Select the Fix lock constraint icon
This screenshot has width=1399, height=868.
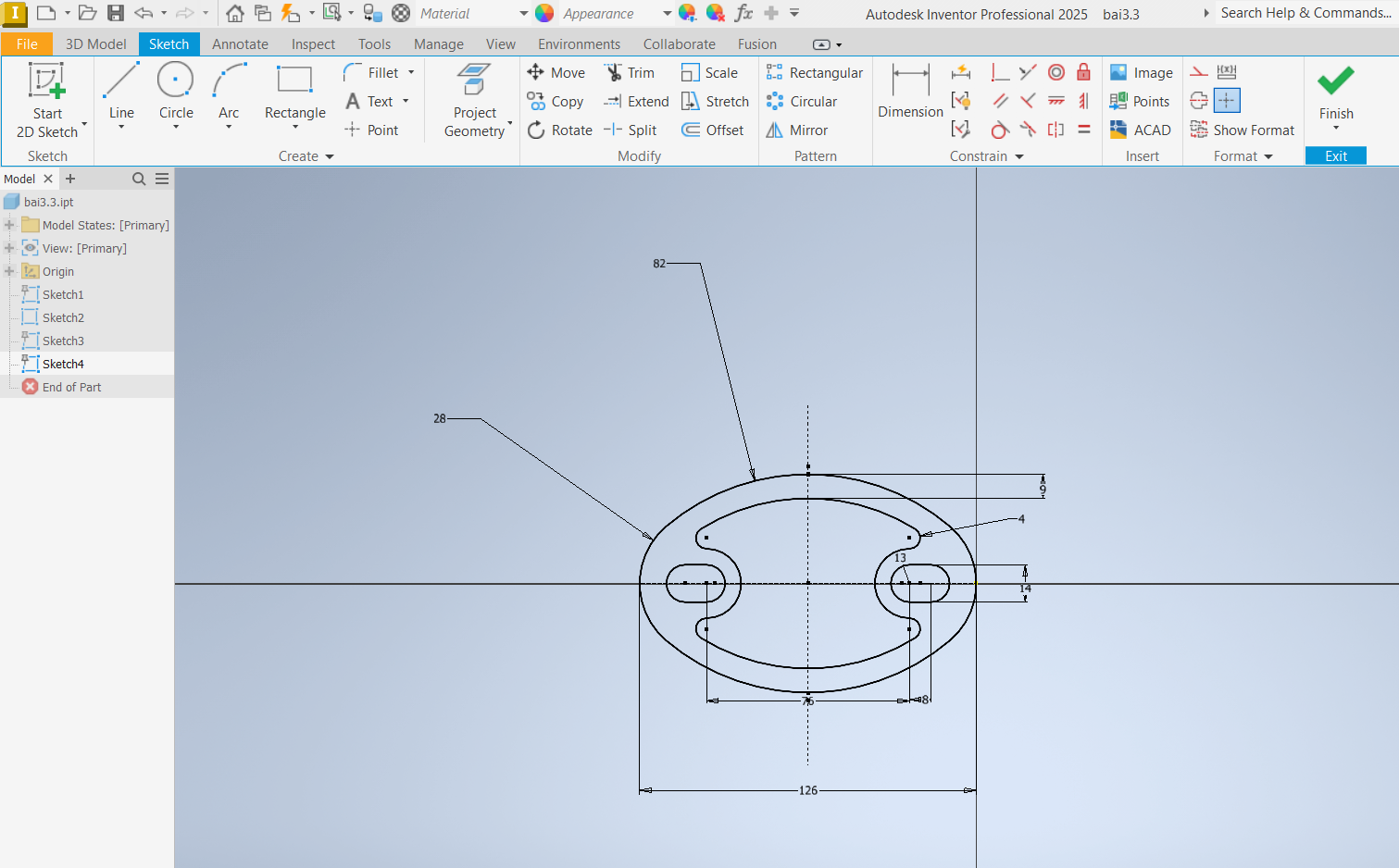click(1083, 72)
